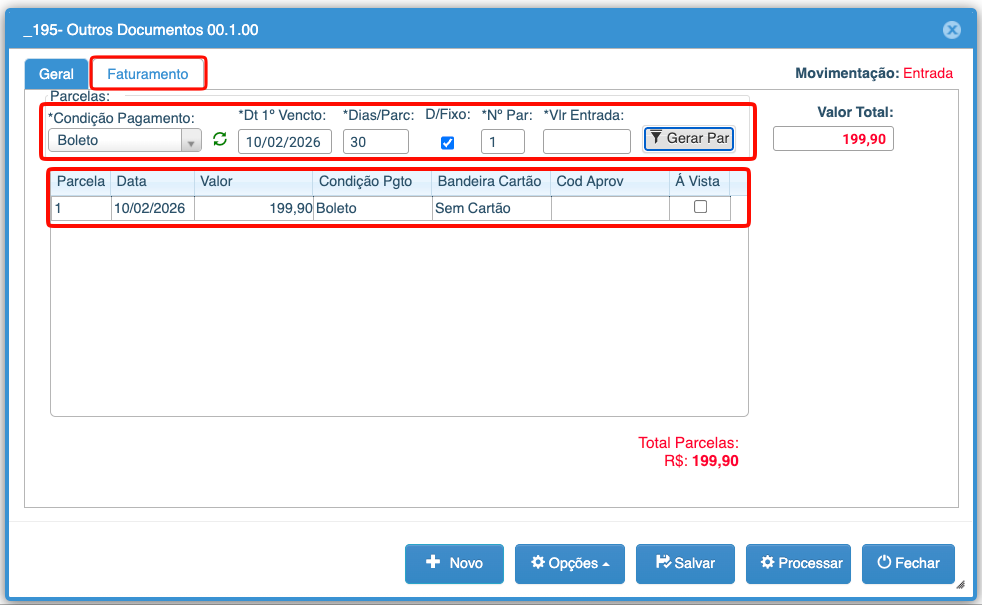Sort by the Valor column header
982x605 pixels.
[x=253, y=182]
